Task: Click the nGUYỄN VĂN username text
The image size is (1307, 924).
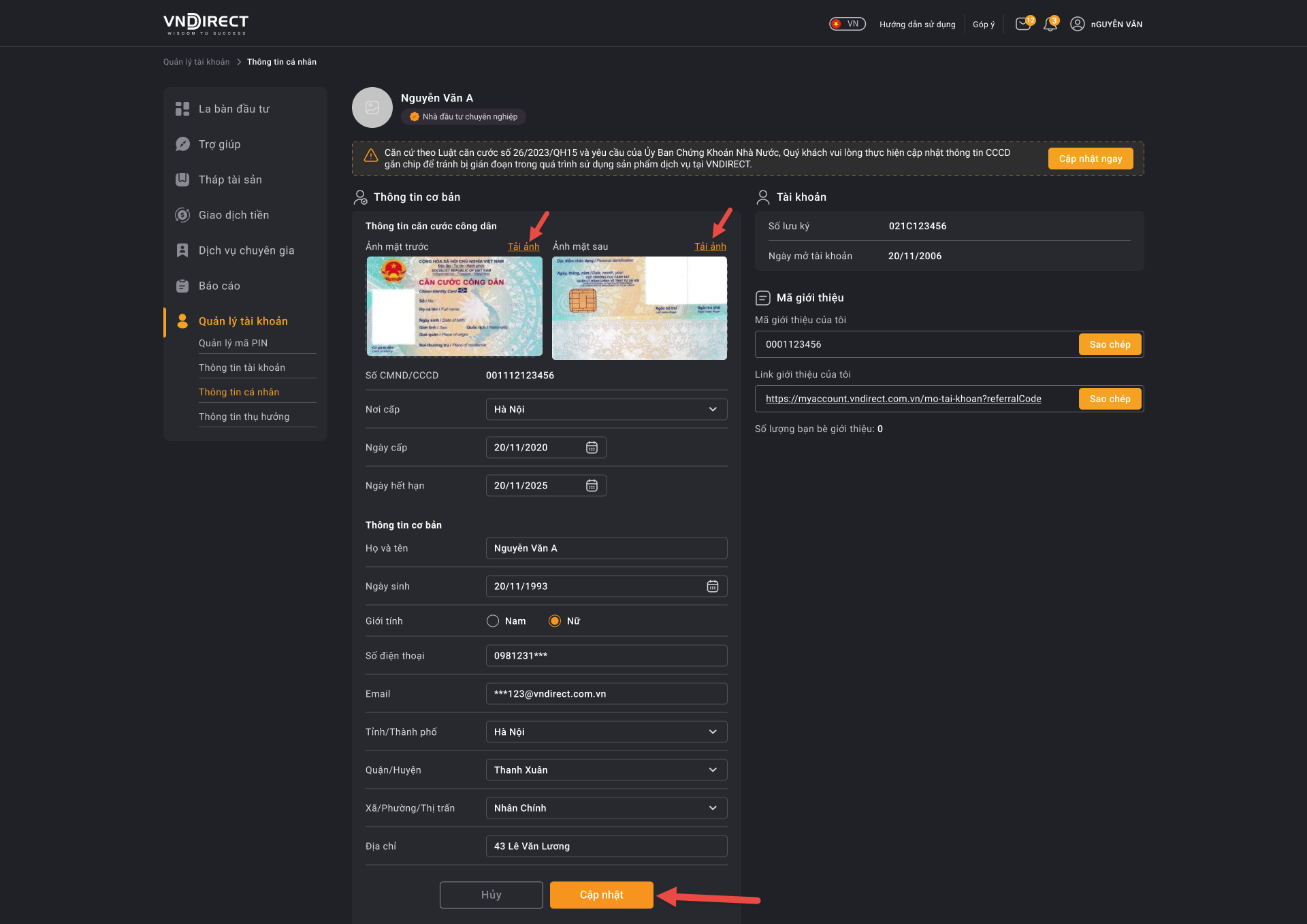Action: point(1116,24)
